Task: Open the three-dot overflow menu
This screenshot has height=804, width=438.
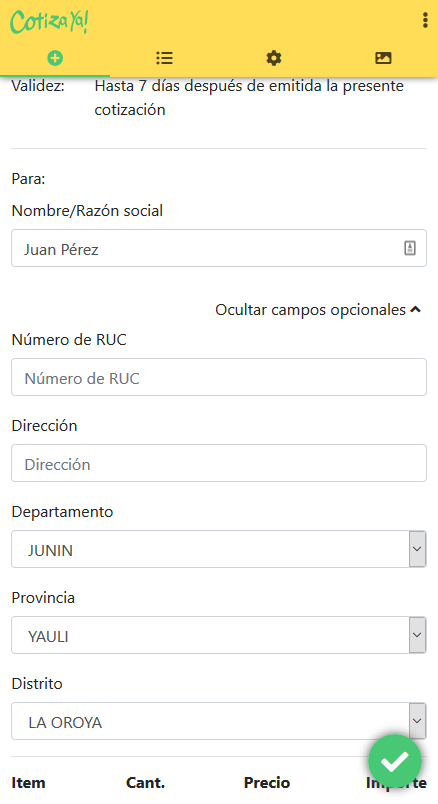Action: tap(425, 20)
